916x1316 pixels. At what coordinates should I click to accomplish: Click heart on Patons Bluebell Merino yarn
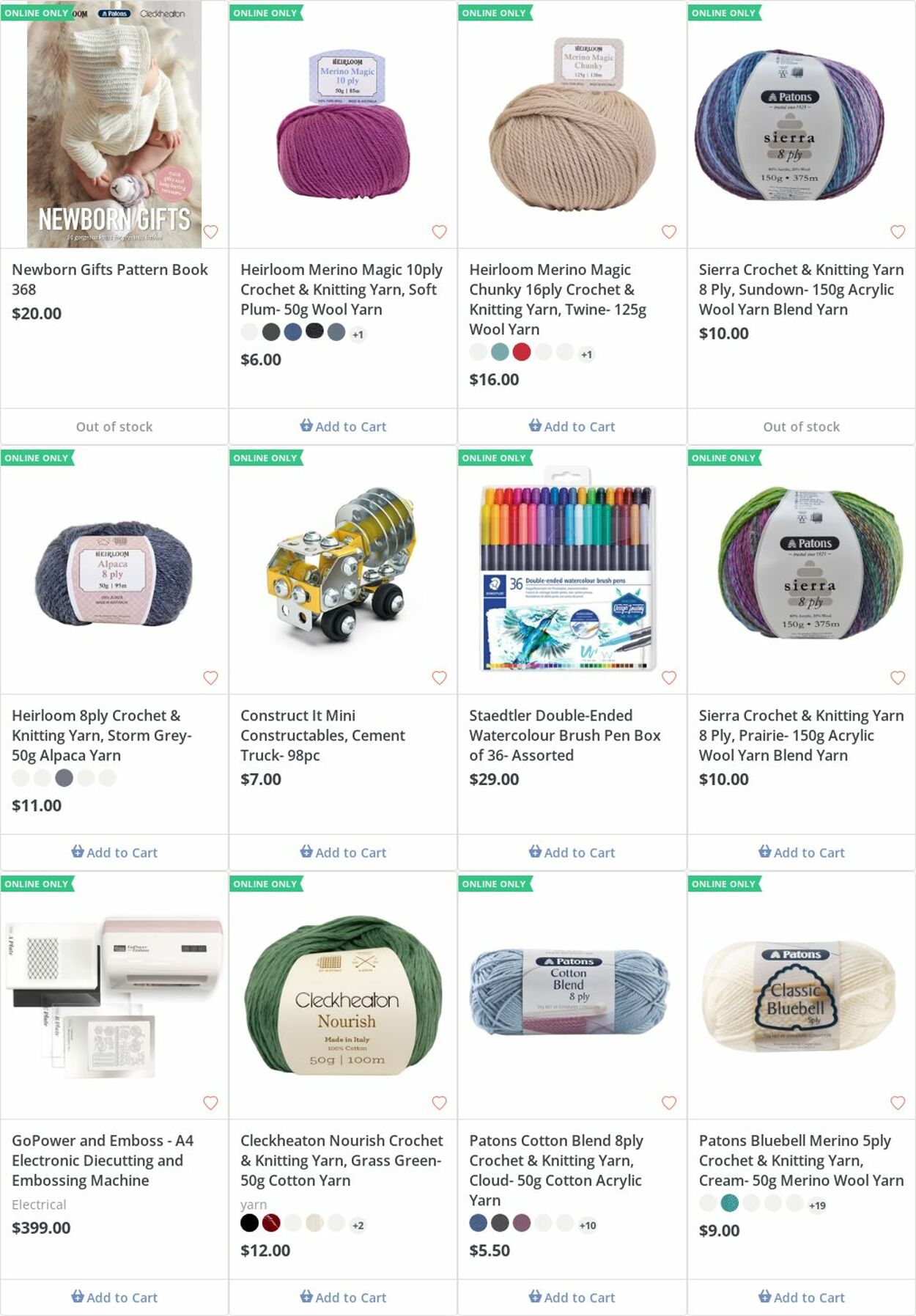[898, 1103]
